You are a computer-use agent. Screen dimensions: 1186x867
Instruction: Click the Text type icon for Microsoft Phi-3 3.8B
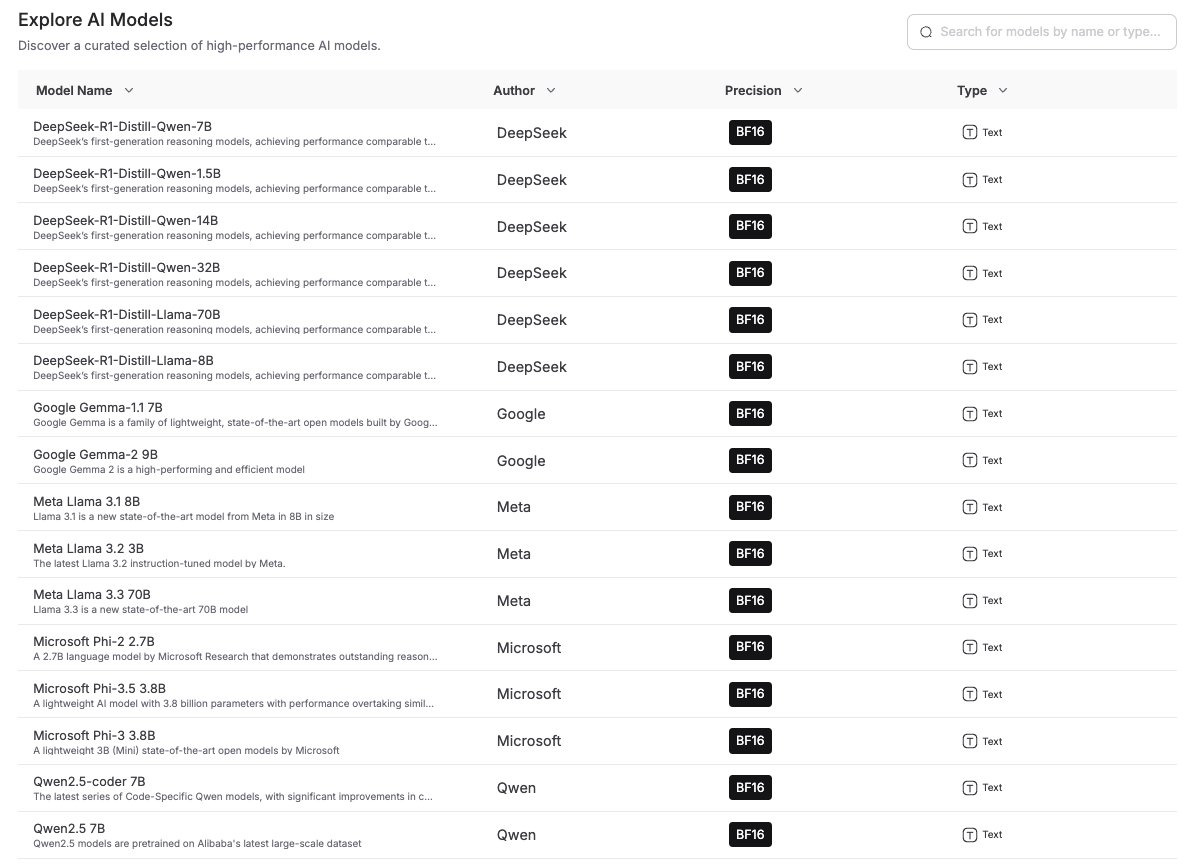pyautogui.click(x=970, y=741)
